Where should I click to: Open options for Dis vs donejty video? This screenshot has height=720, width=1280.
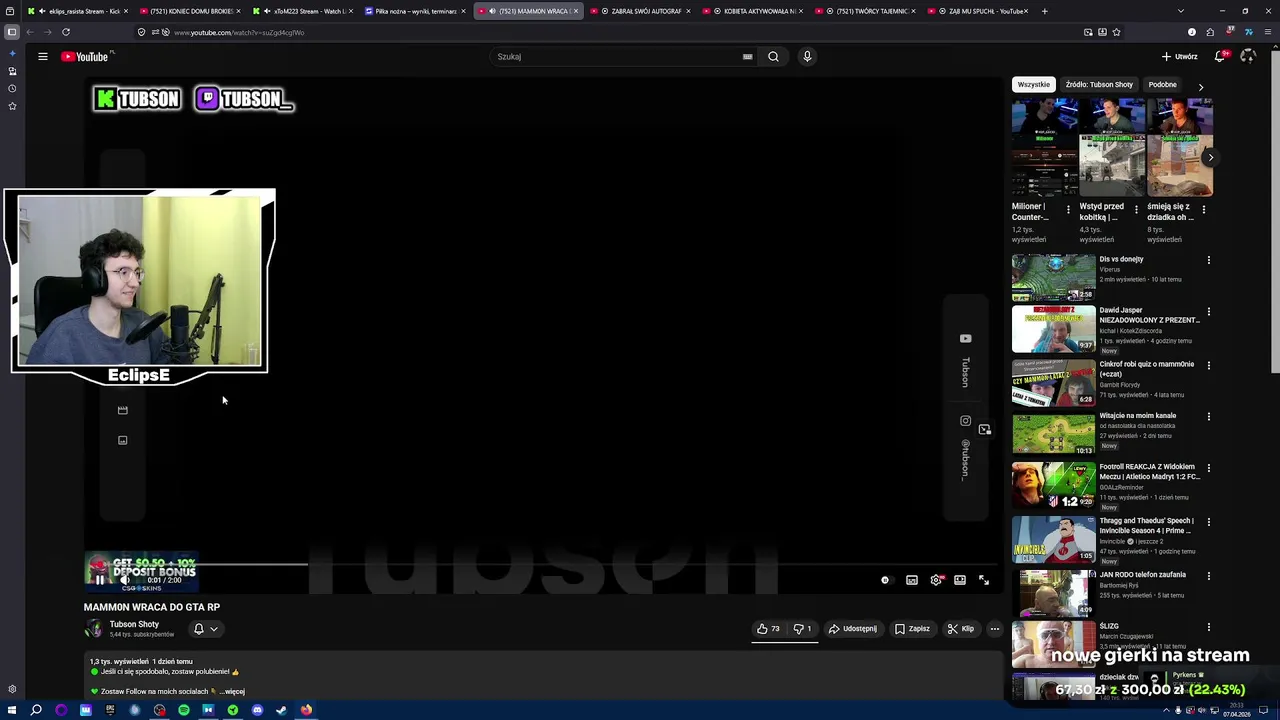[1208, 260]
